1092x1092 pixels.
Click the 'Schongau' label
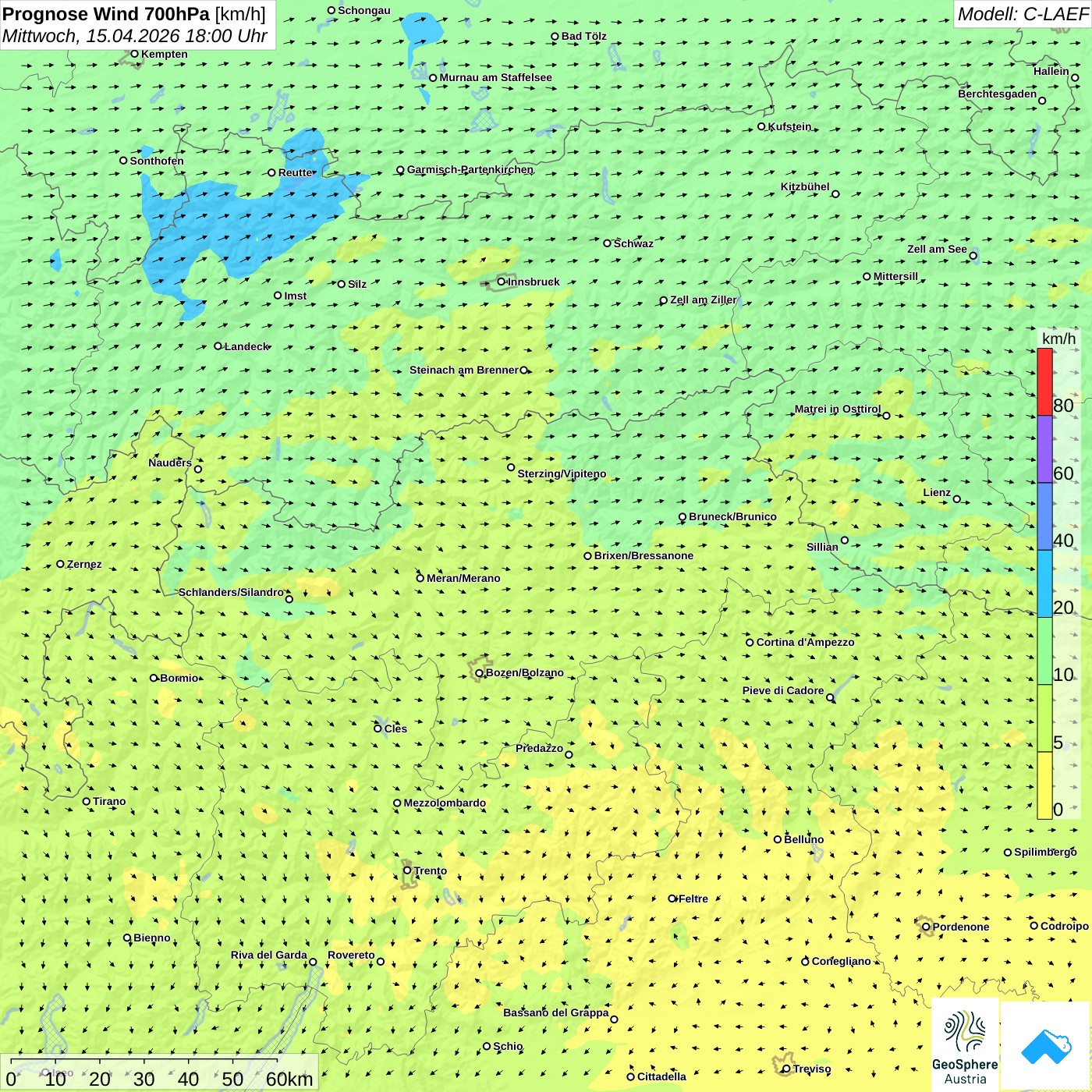click(364, 10)
